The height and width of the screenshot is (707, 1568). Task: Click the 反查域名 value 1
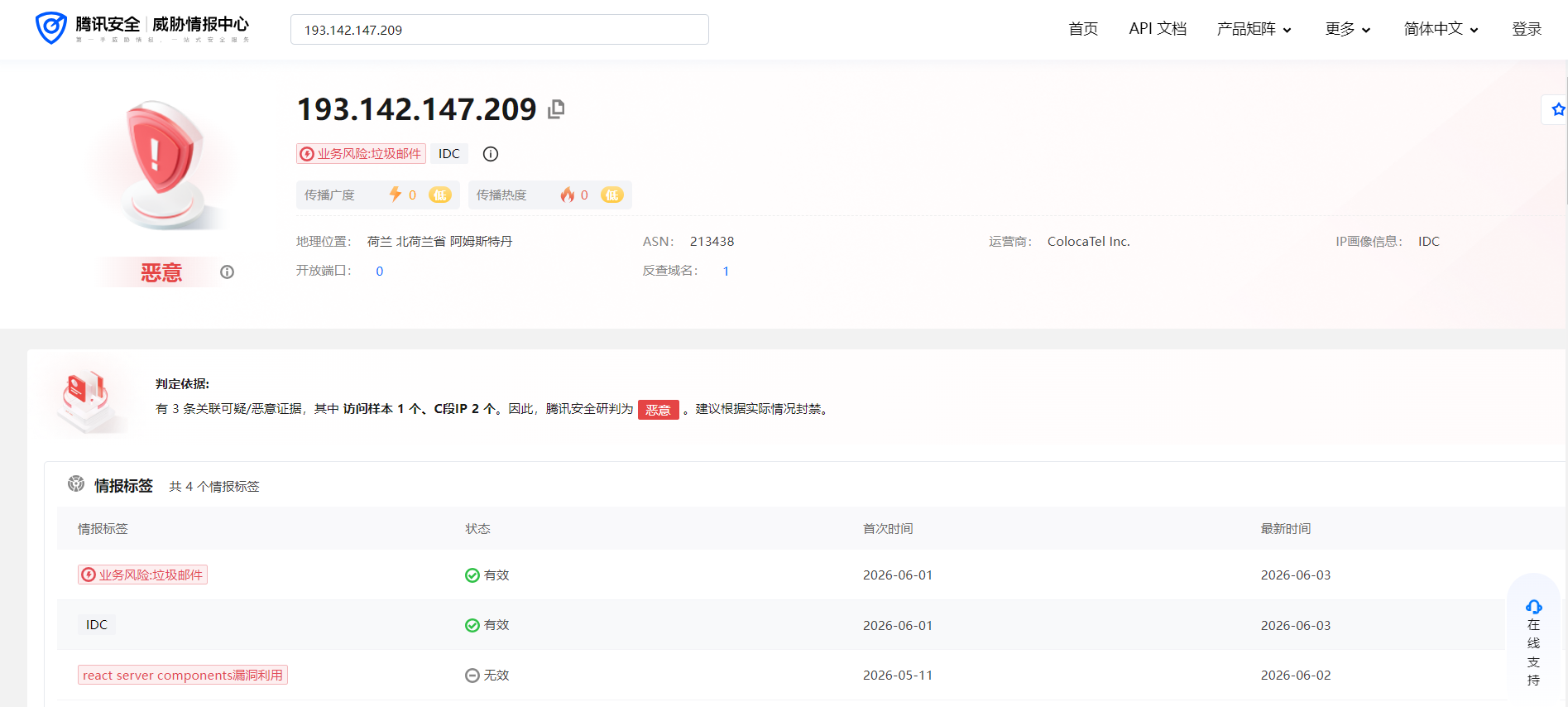pyautogui.click(x=726, y=272)
